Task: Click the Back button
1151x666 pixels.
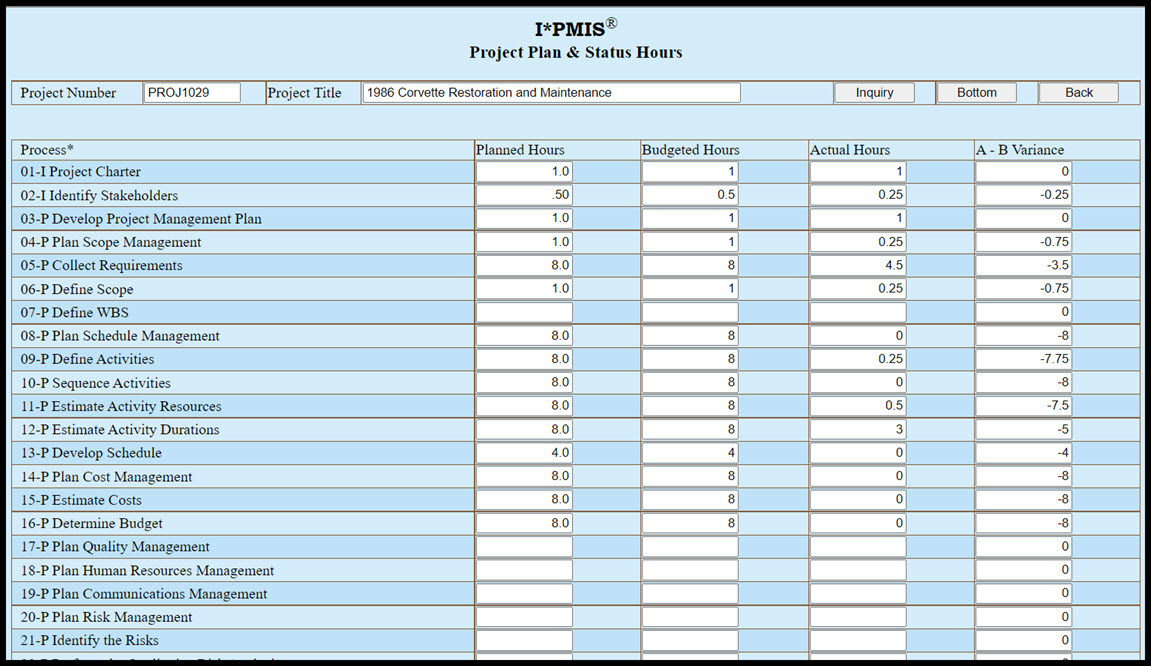Action: [1078, 92]
